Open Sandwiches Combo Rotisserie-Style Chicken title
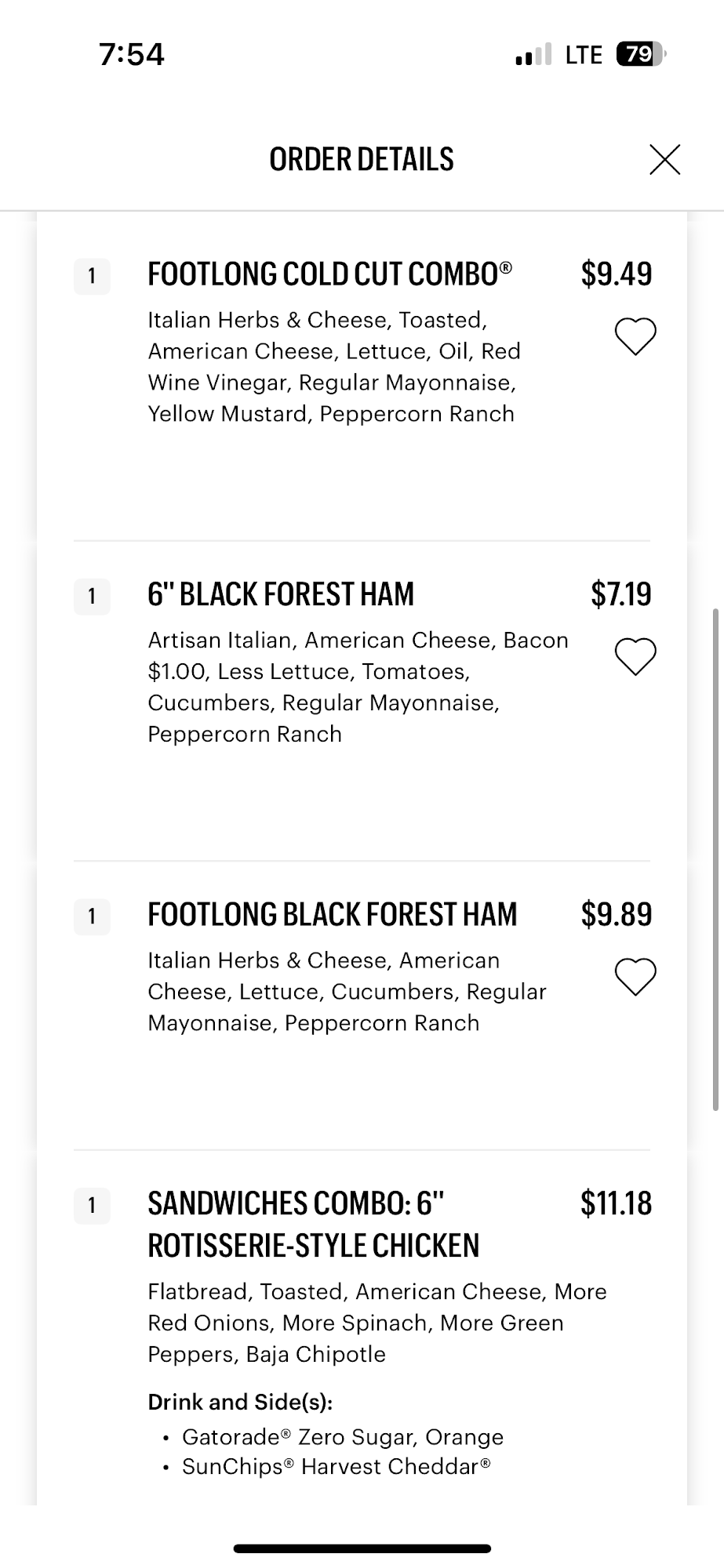 [313, 1225]
